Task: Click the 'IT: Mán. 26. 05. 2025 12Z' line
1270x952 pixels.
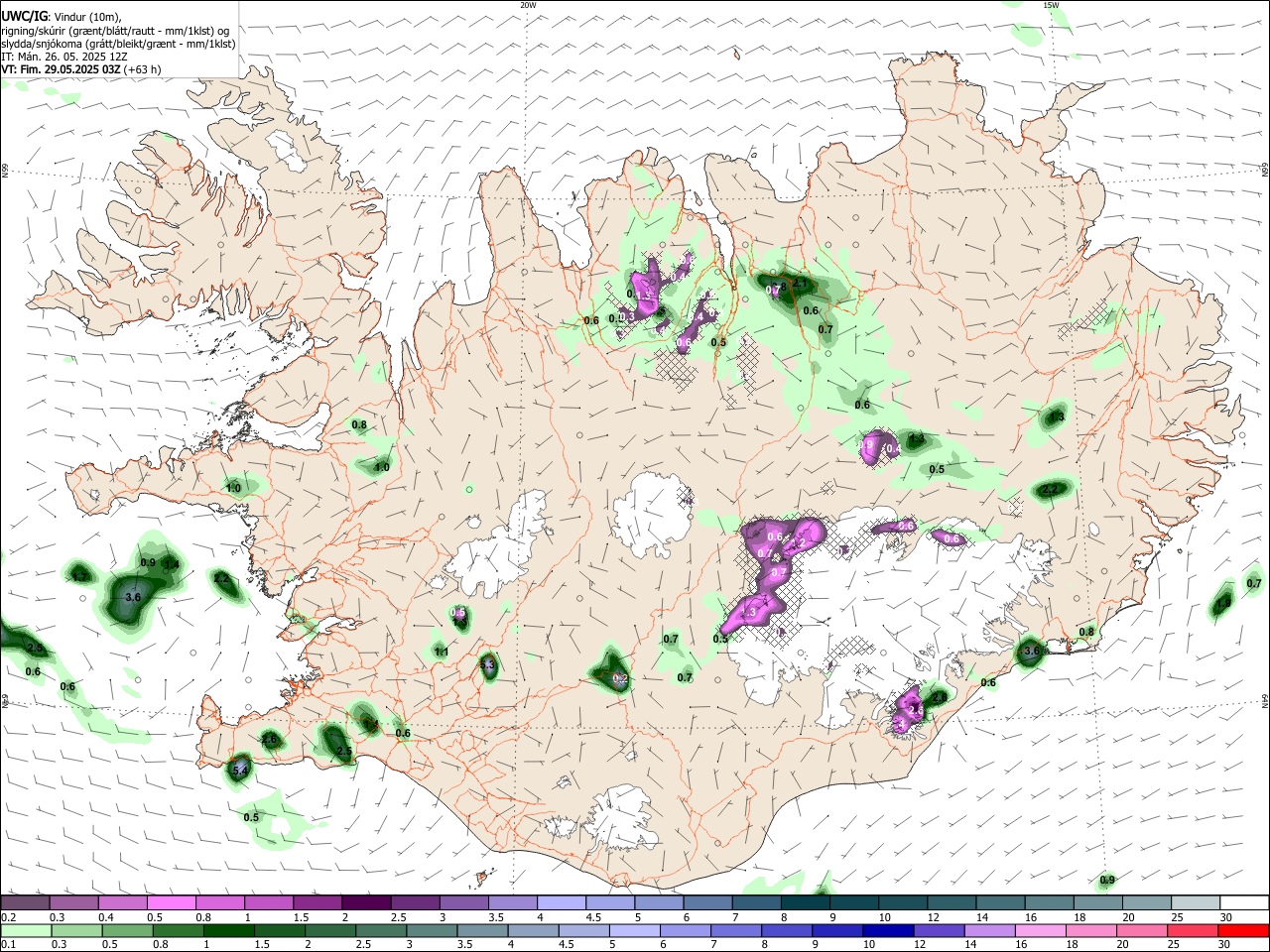Action: (64, 57)
